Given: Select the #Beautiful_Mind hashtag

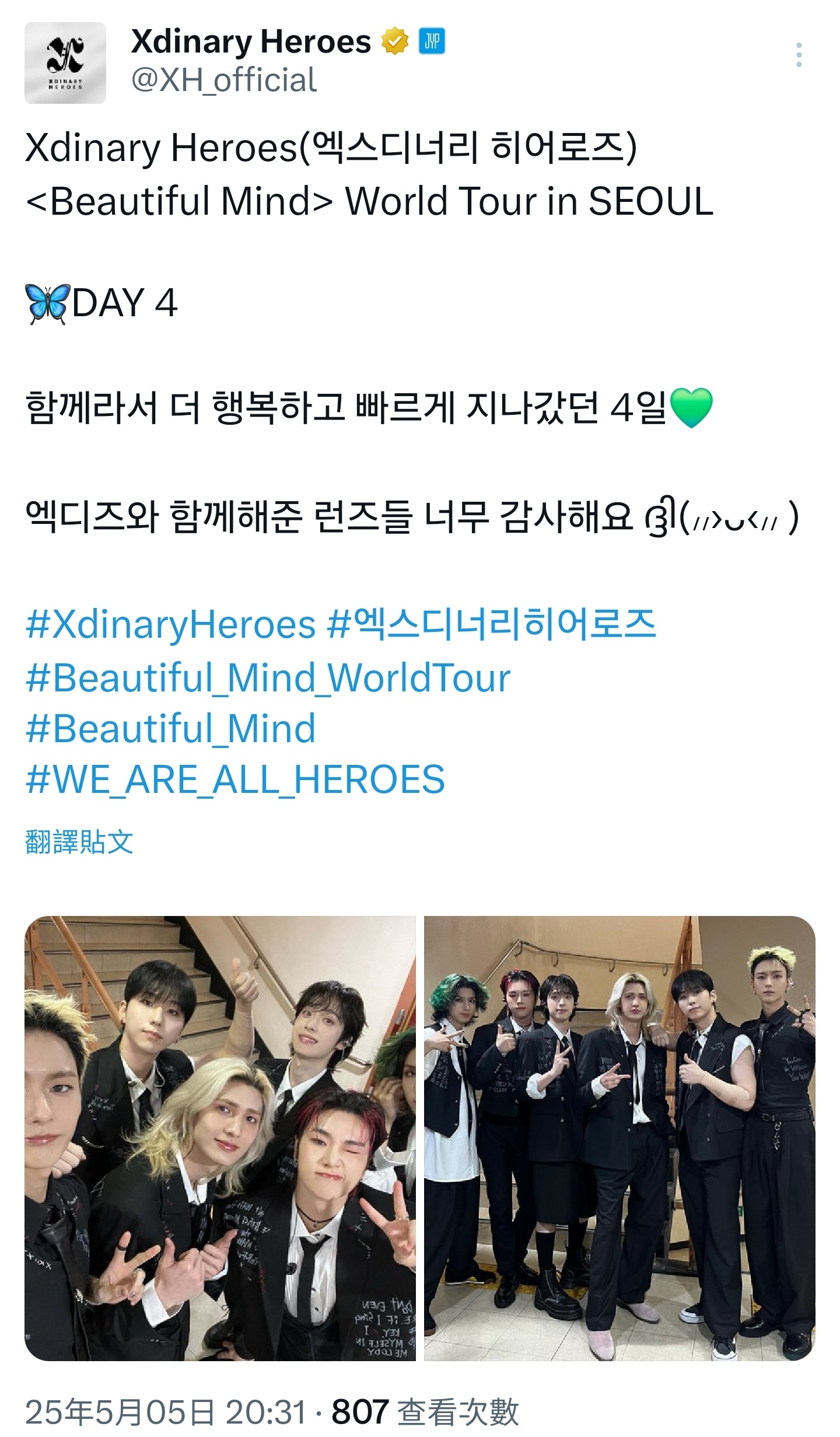Looking at the screenshot, I should click(170, 729).
